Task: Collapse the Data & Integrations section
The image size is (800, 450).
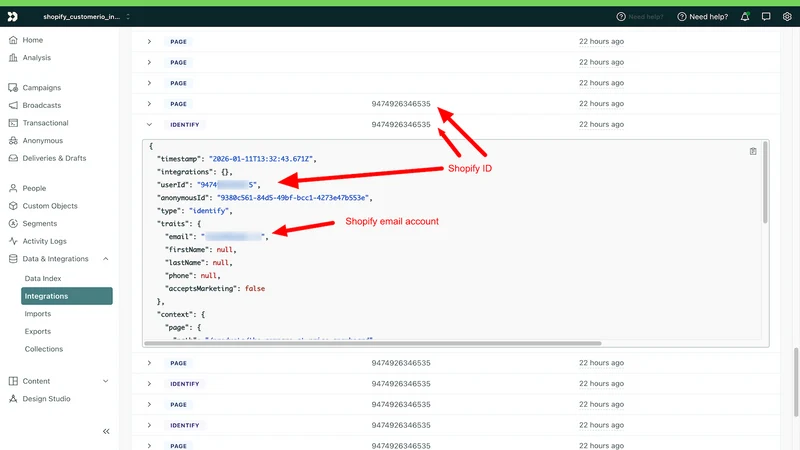Action: pyautogui.click(x=106, y=259)
